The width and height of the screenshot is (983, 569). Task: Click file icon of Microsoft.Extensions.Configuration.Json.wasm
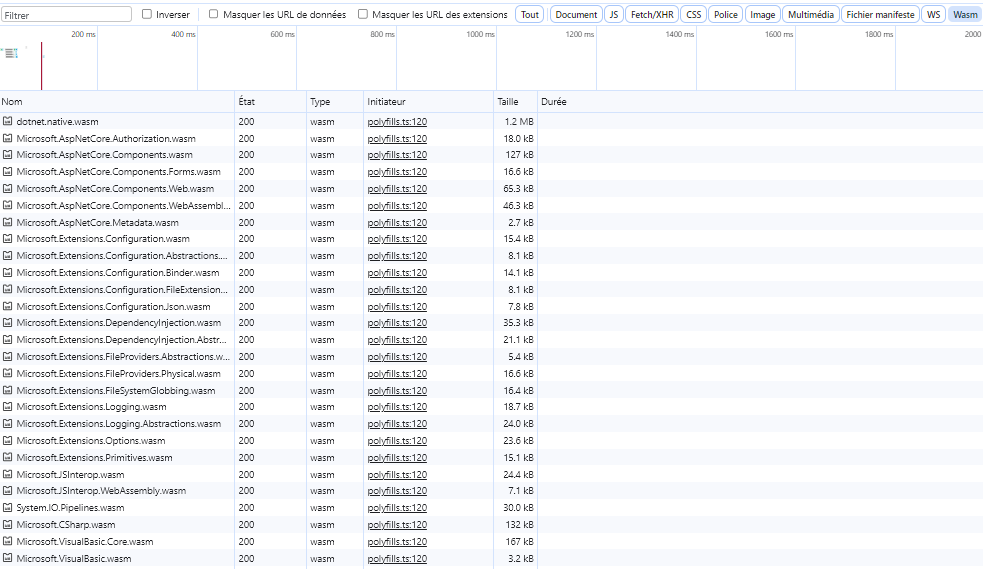coord(8,306)
